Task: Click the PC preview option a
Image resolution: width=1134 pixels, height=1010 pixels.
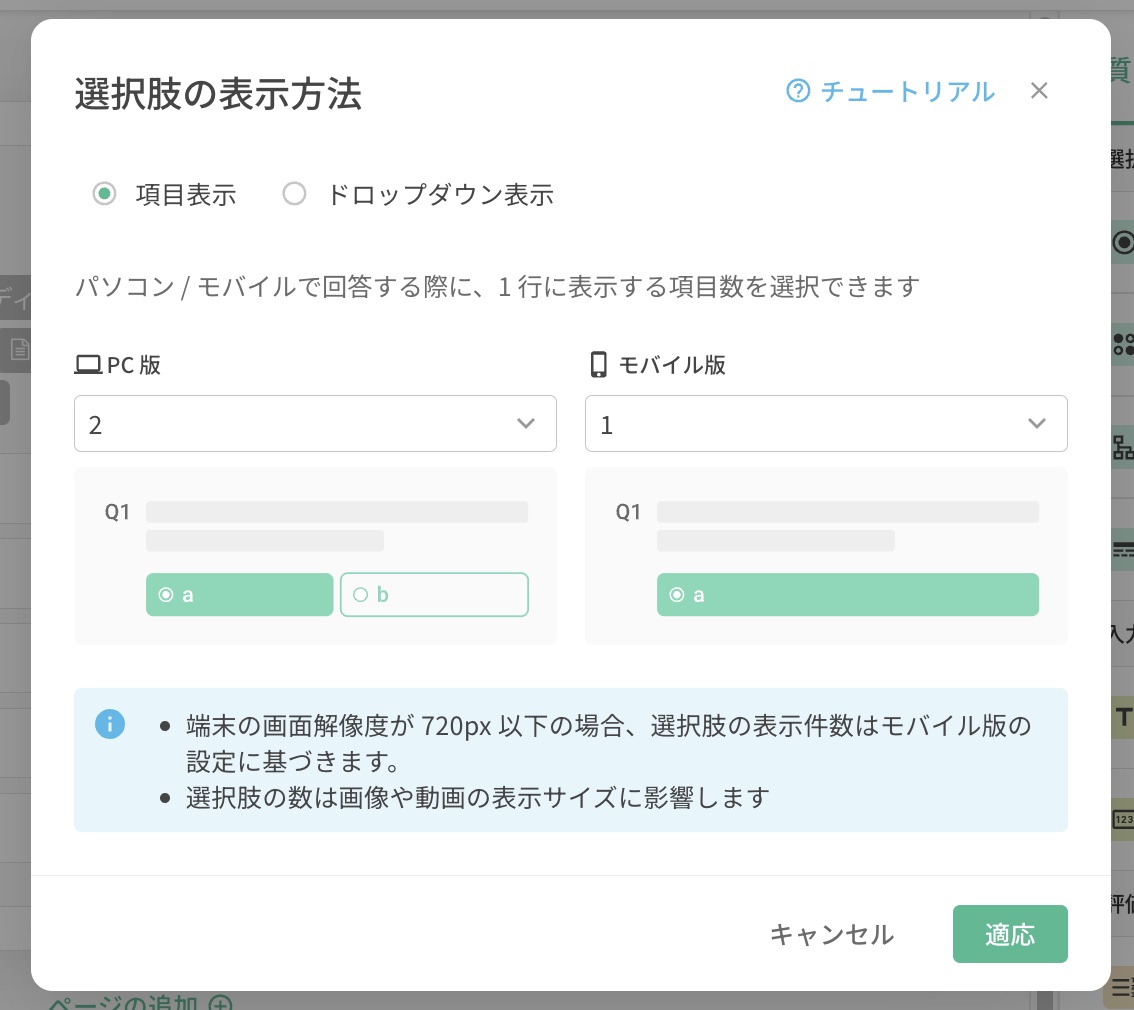Action: pos(239,594)
